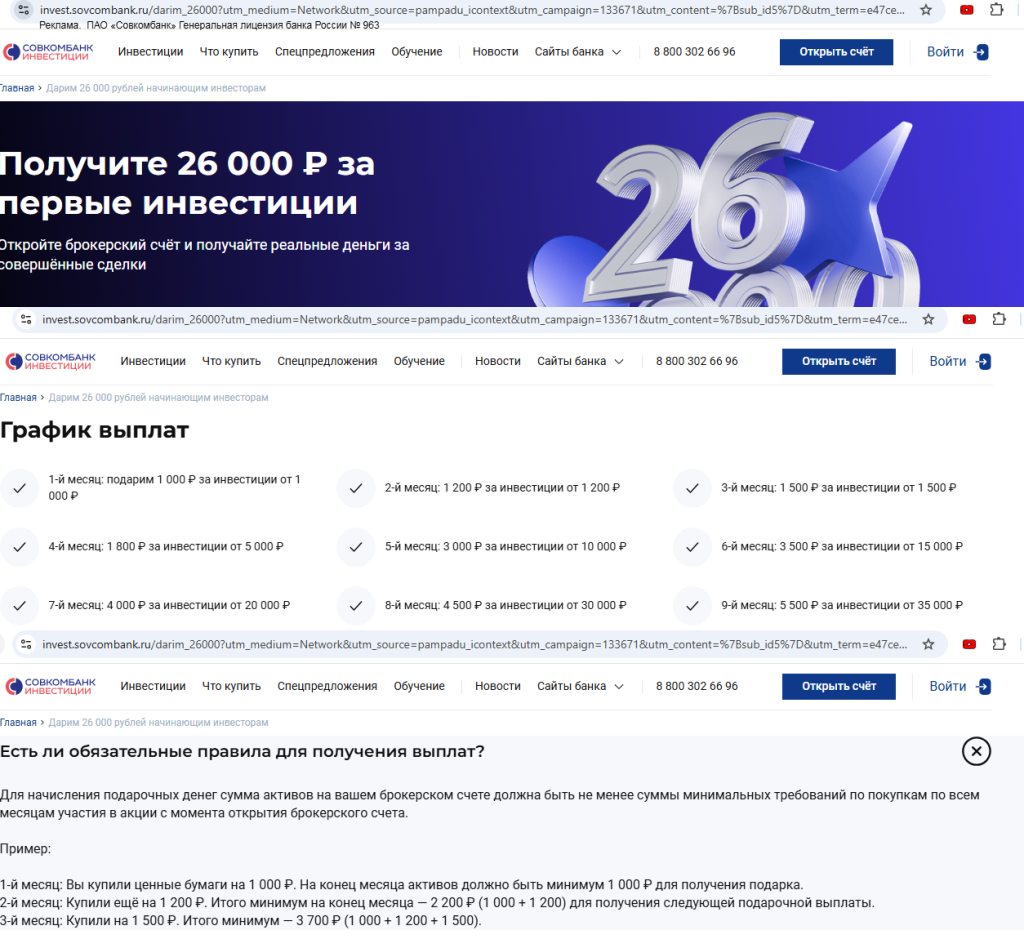Image resolution: width=1024 pixels, height=939 pixels.
Task: Click the checkmark icon beside 4-й месяц payout
Action: pyautogui.click(x=19, y=547)
